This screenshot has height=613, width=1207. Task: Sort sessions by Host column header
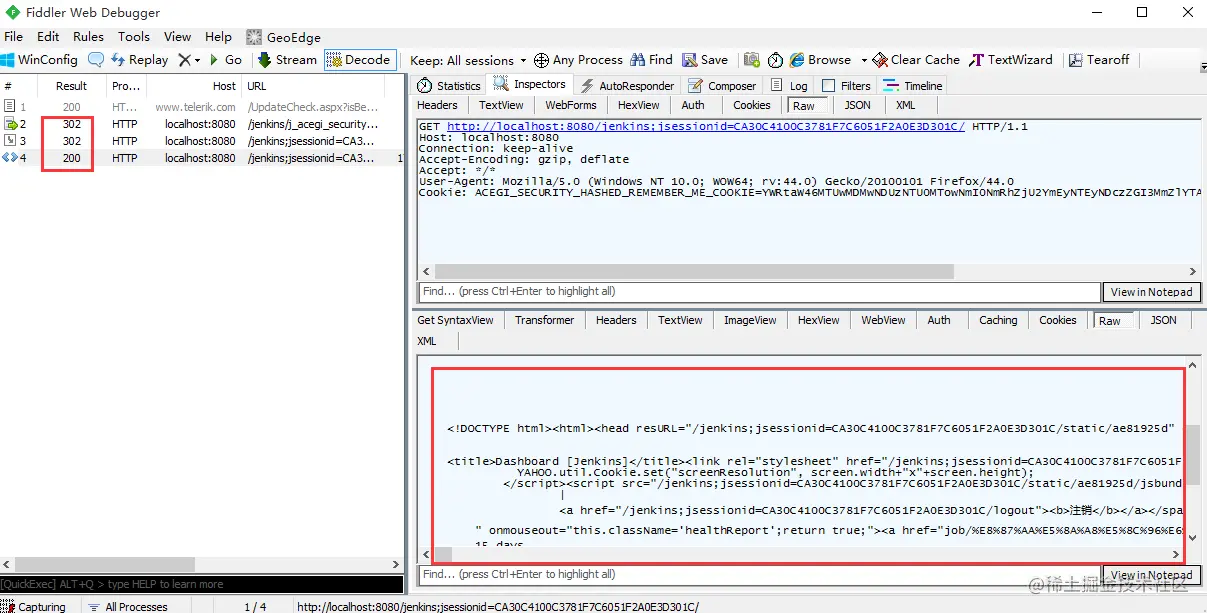pyautogui.click(x=193, y=86)
